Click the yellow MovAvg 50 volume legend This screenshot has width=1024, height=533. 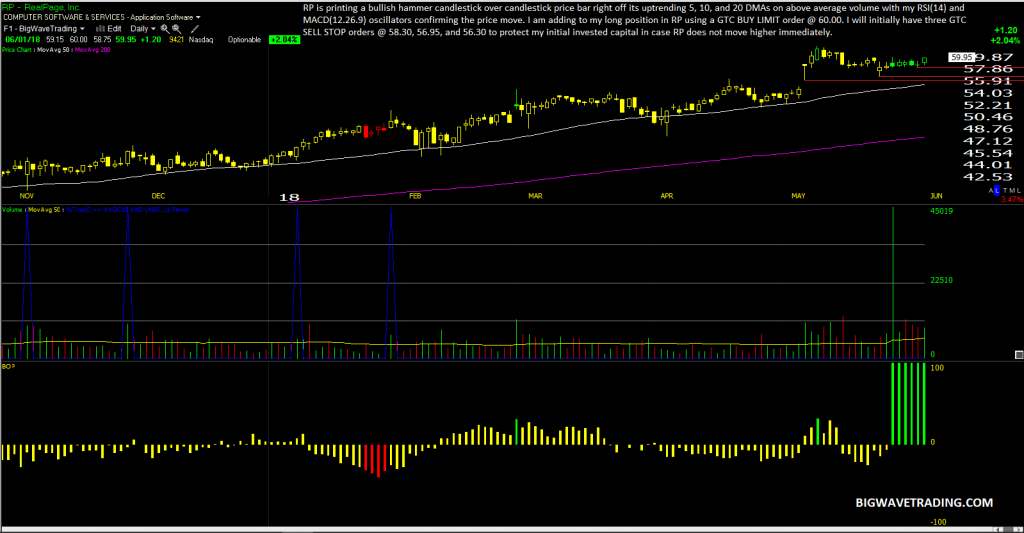(44, 210)
